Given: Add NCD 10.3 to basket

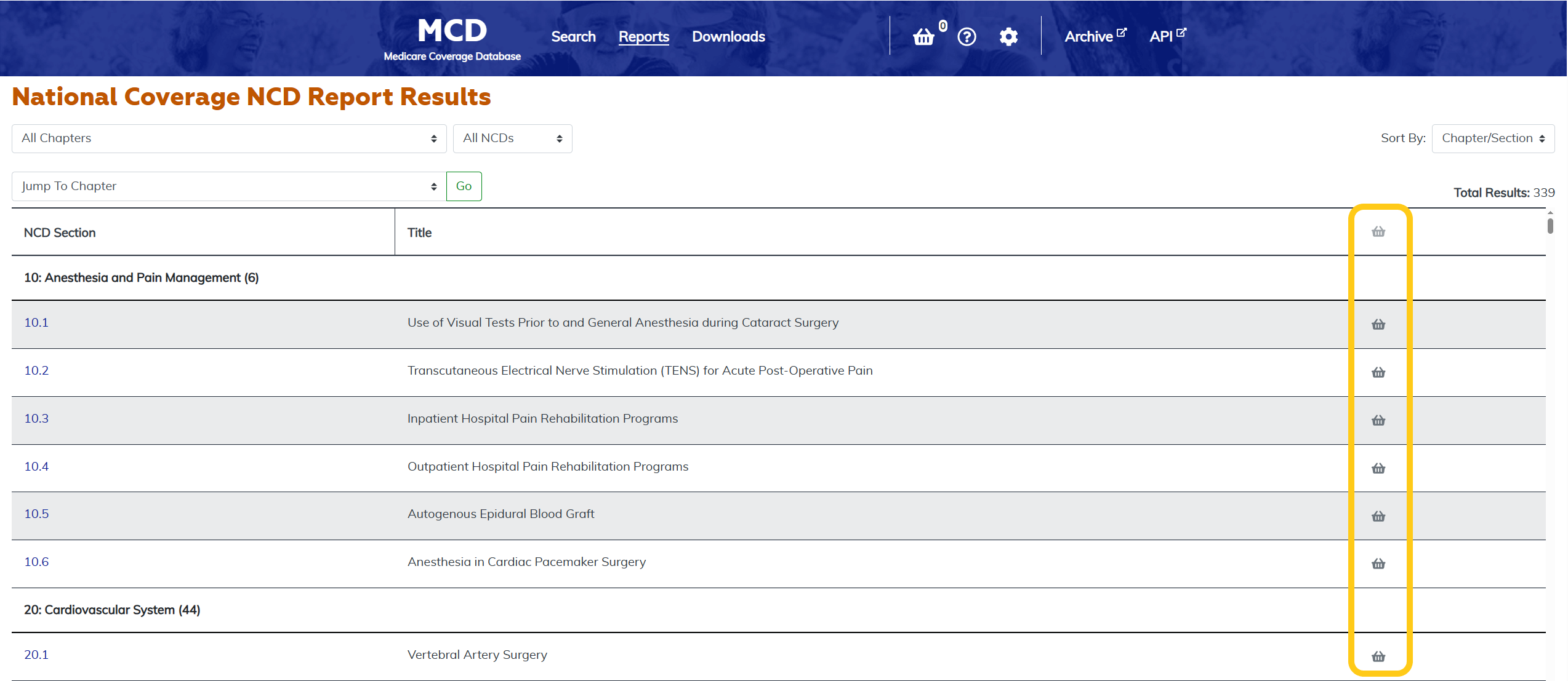Looking at the screenshot, I should (1378, 420).
